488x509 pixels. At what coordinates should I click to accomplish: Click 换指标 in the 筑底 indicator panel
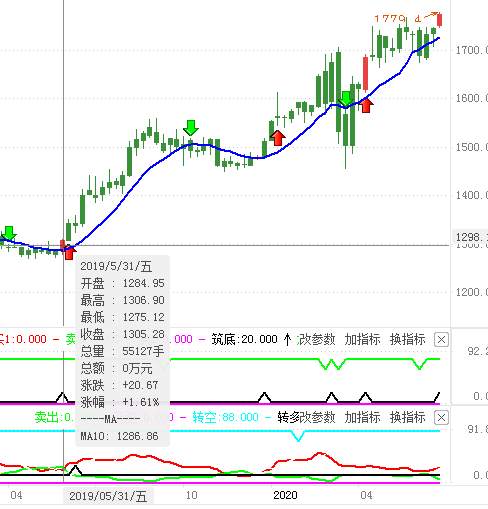click(x=408, y=339)
